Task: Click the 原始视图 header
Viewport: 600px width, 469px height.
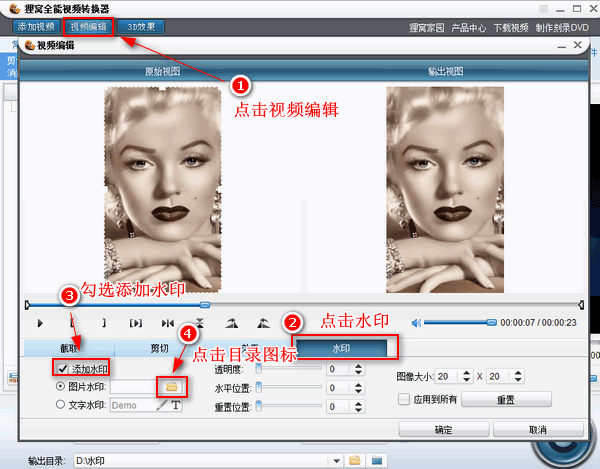Action: tap(163, 71)
